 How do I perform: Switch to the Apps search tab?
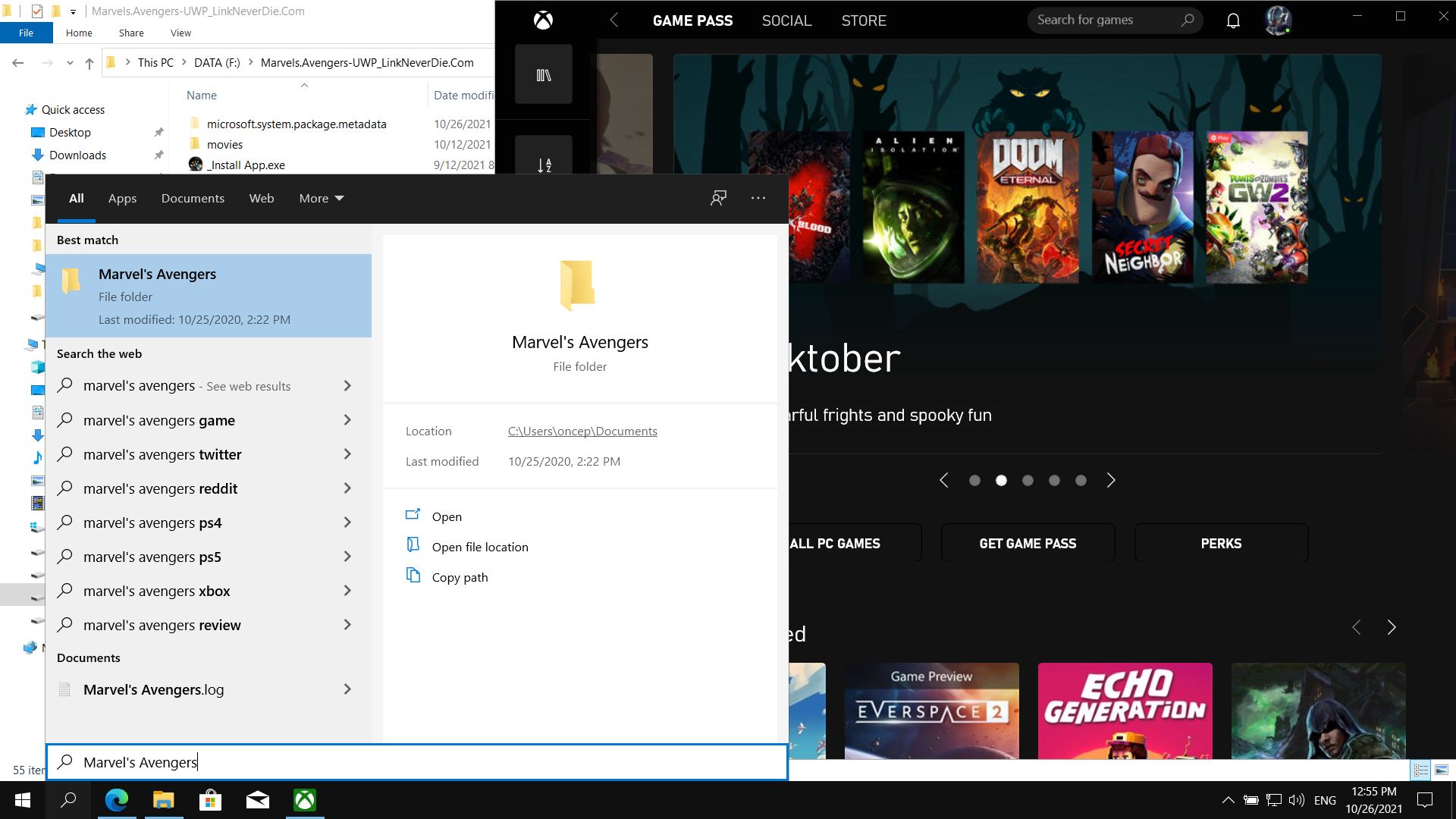pos(122,198)
